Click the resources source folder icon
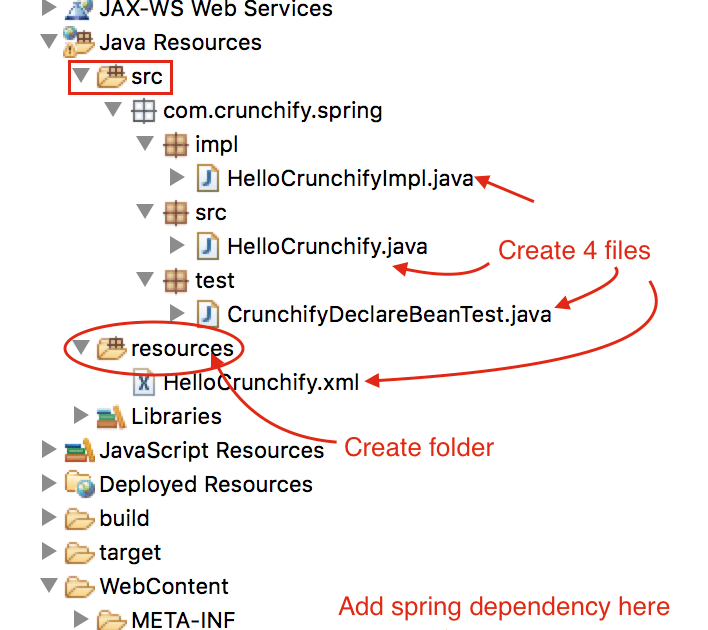The image size is (708, 630). [112, 348]
